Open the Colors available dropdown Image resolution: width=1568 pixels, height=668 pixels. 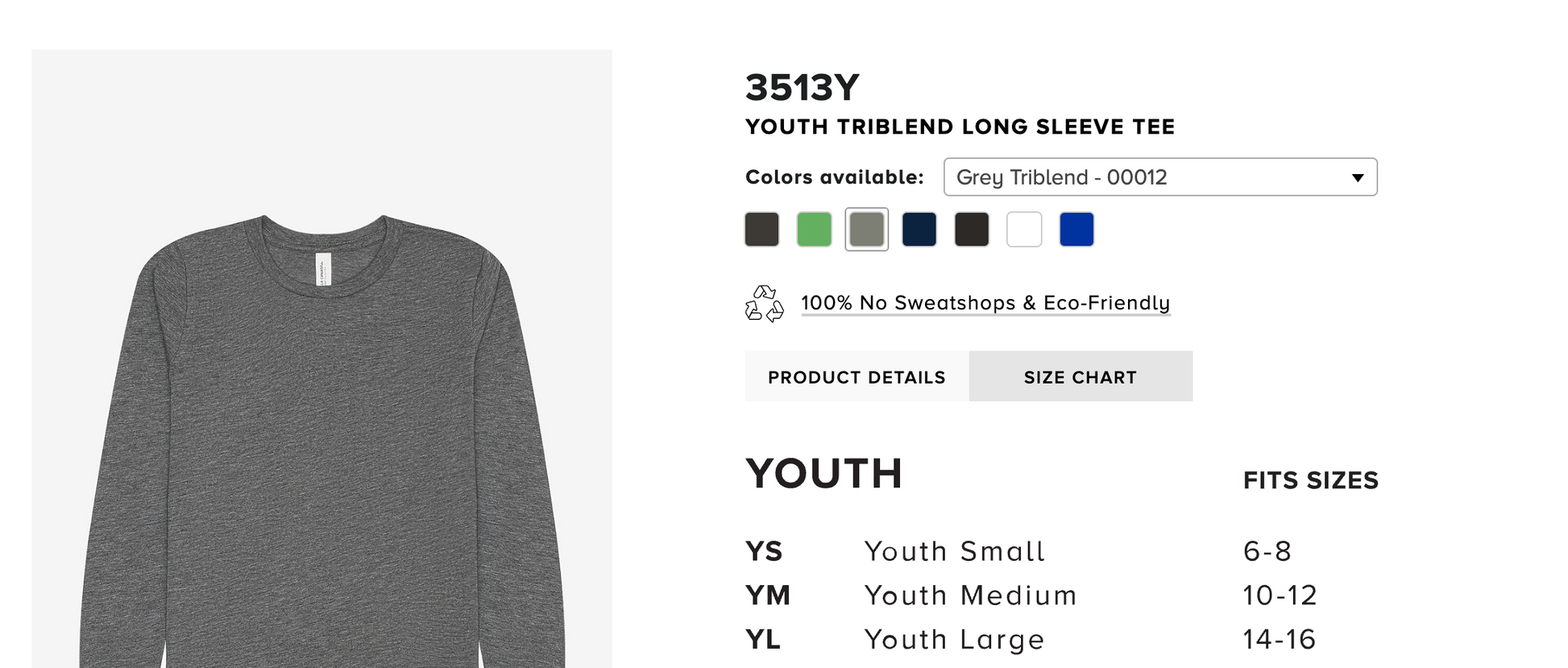coord(1160,177)
